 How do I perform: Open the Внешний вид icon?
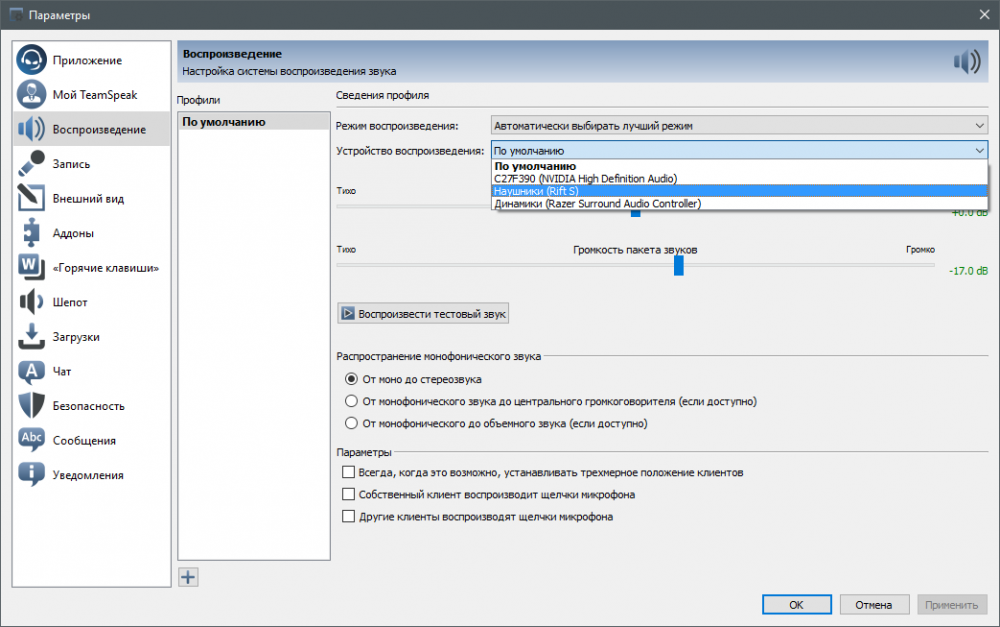pos(32,198)
